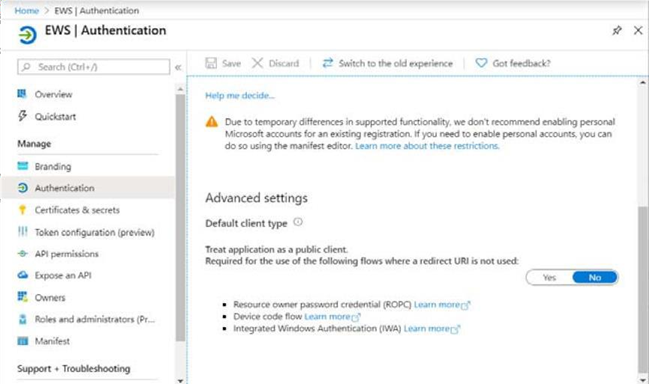The width and height of the screenshot is (649, 384).
Task: Click the Expose an API cloud icon
Action: click(23, 275)
